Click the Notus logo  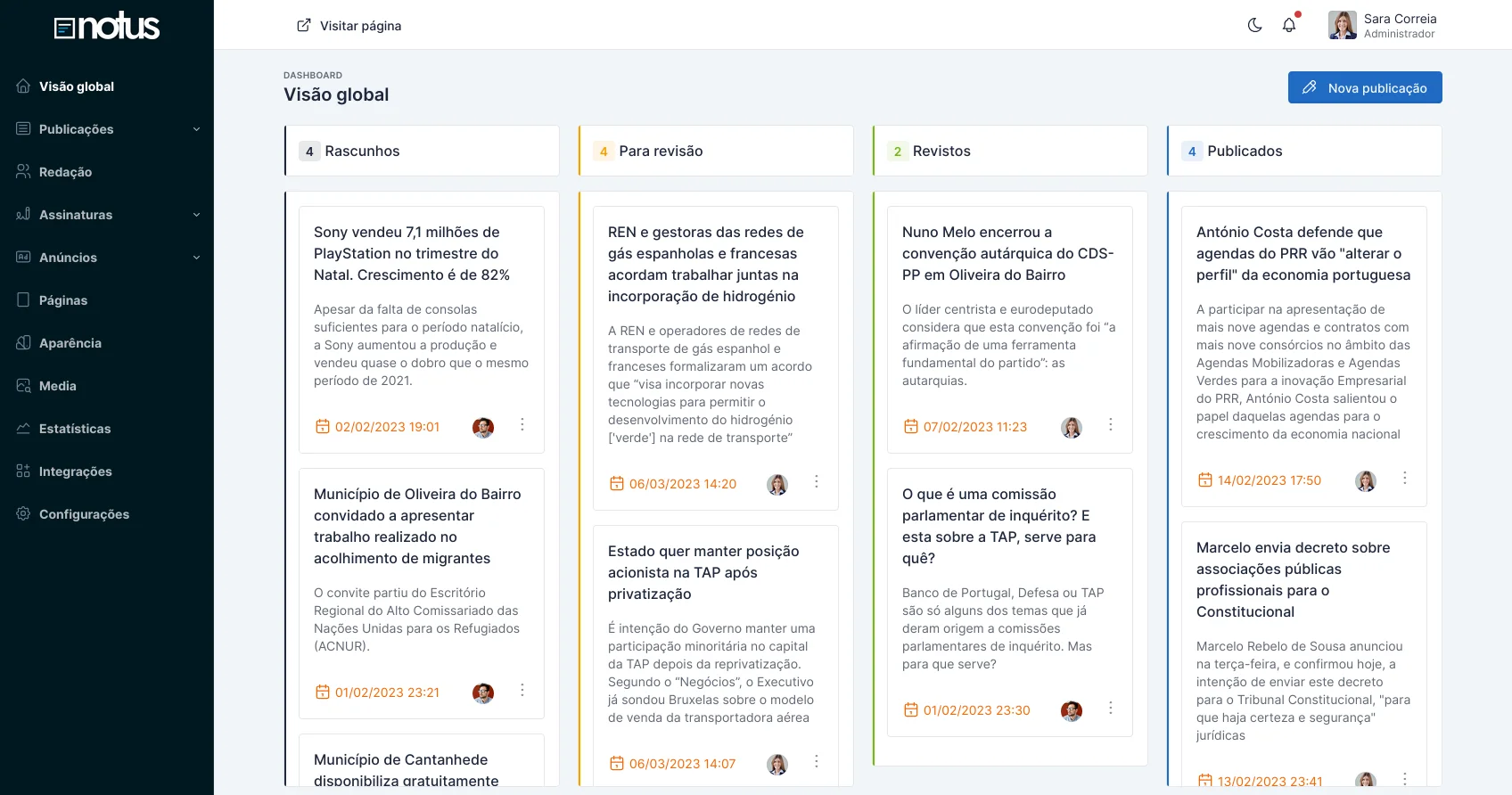pyautogui.click(x=107, y=27)
